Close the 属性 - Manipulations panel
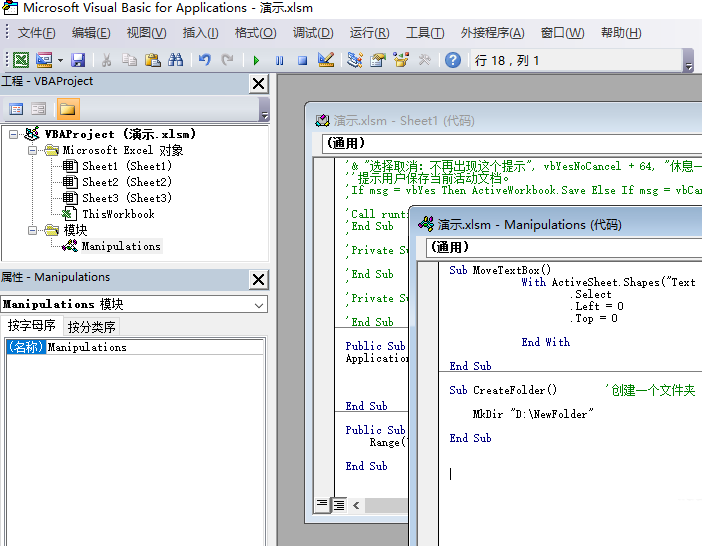Screen dimensions: 702x546 (258, 280)
